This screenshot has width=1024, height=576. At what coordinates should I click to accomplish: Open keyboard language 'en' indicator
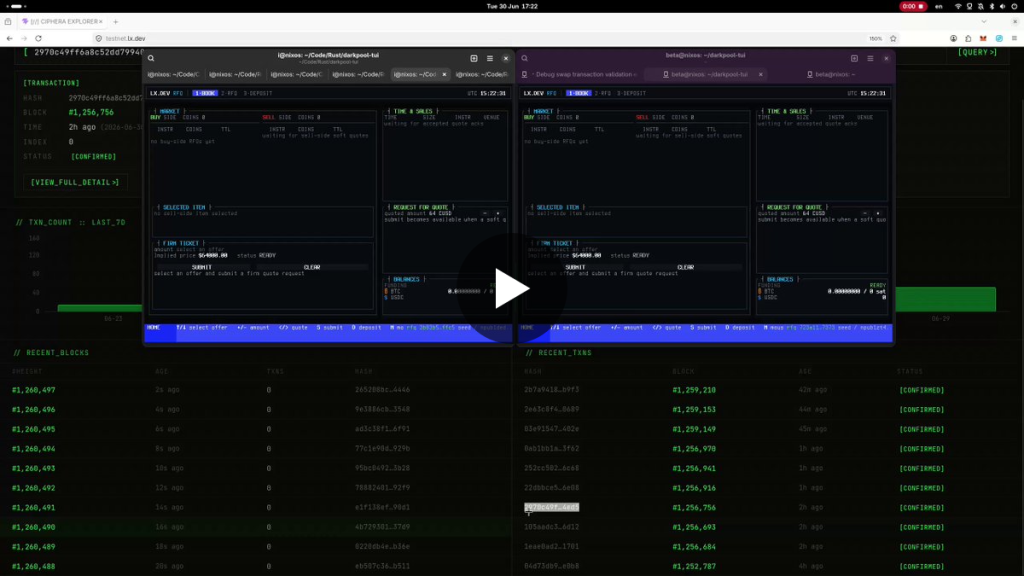[939, 7]
